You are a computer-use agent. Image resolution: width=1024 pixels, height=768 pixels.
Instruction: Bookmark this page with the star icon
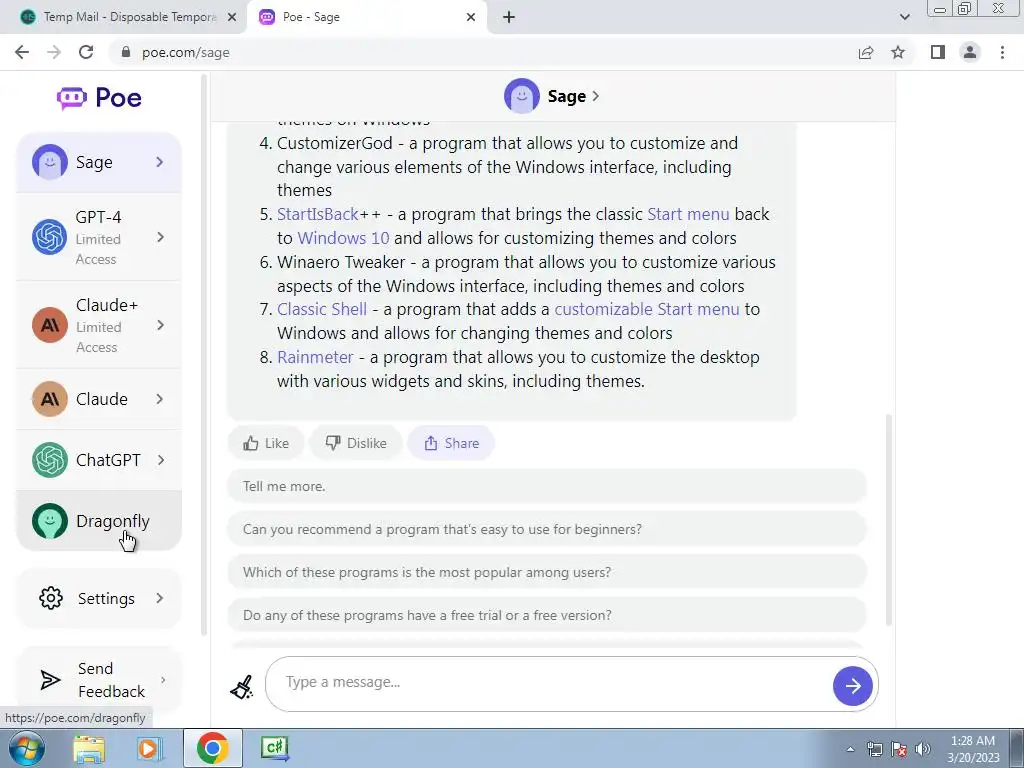pos(898,52)
